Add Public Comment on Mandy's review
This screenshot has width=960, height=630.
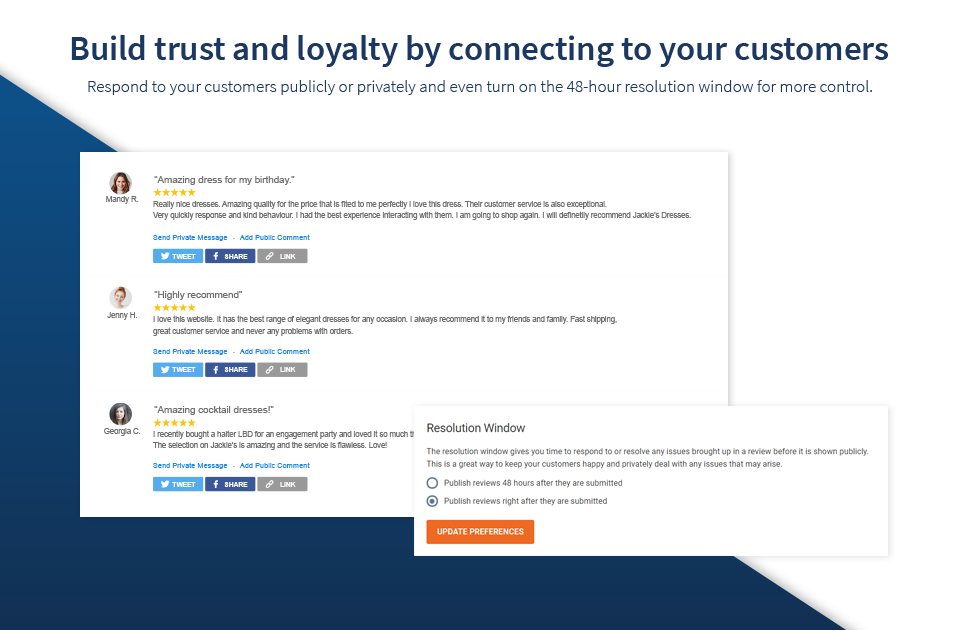[275, 238]
